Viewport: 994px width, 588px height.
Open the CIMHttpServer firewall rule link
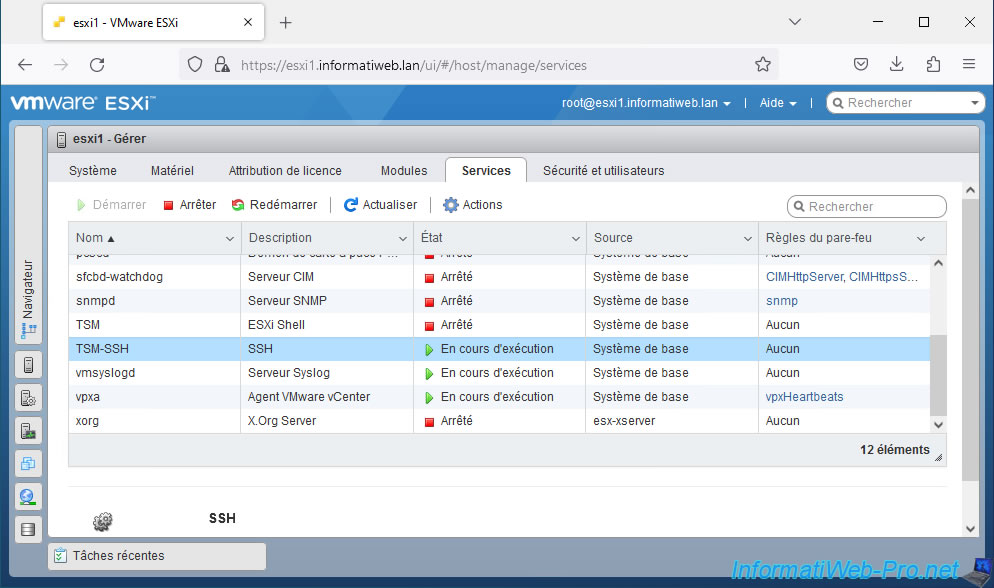point(804,277)
